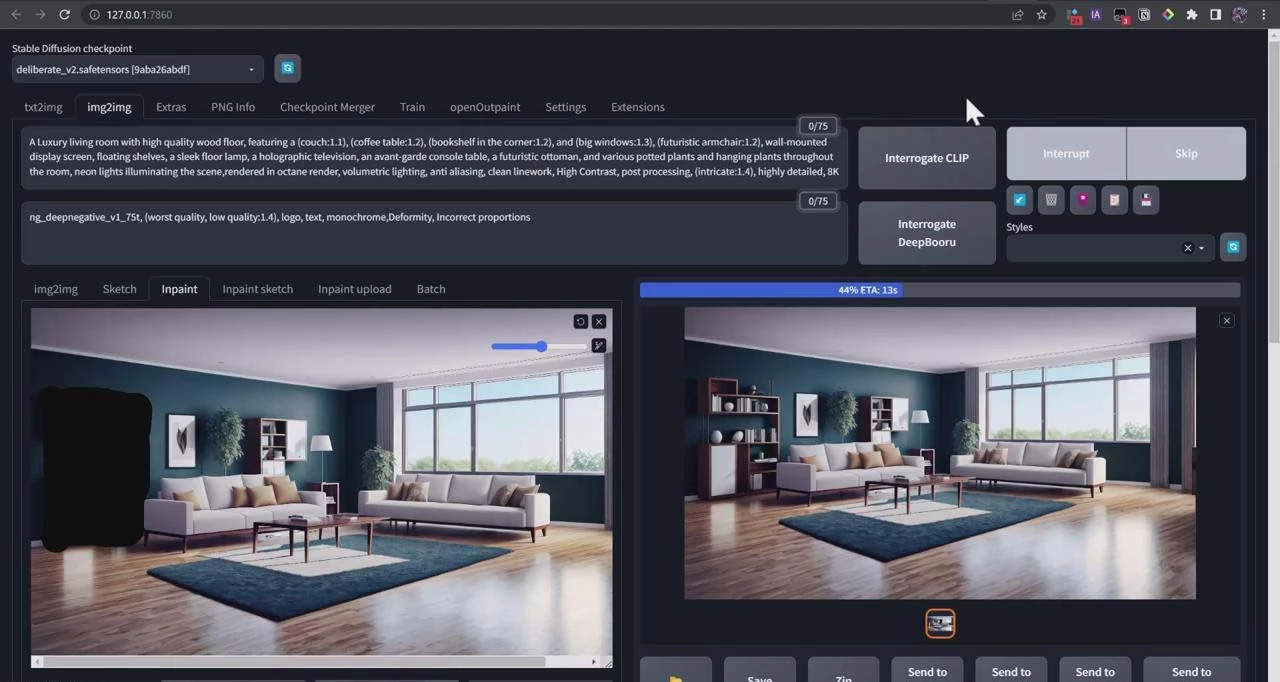The image size is (1280, 682).
Task: Click the blue arrow read-parameters icon
Action: (1019, 200)
